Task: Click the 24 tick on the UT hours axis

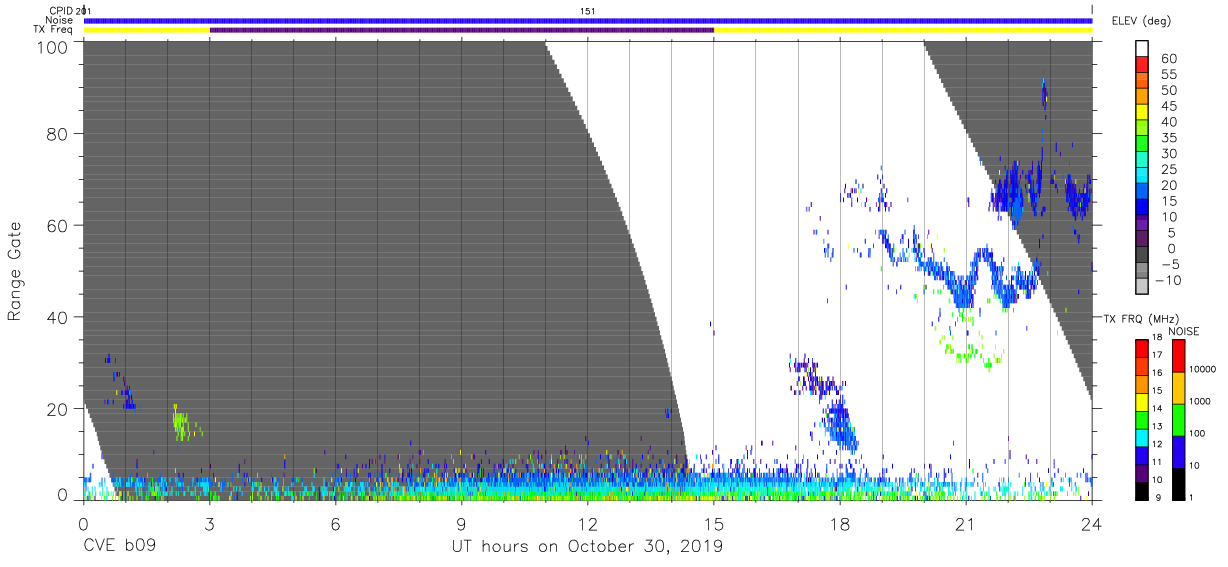Action: [1092, 523]
